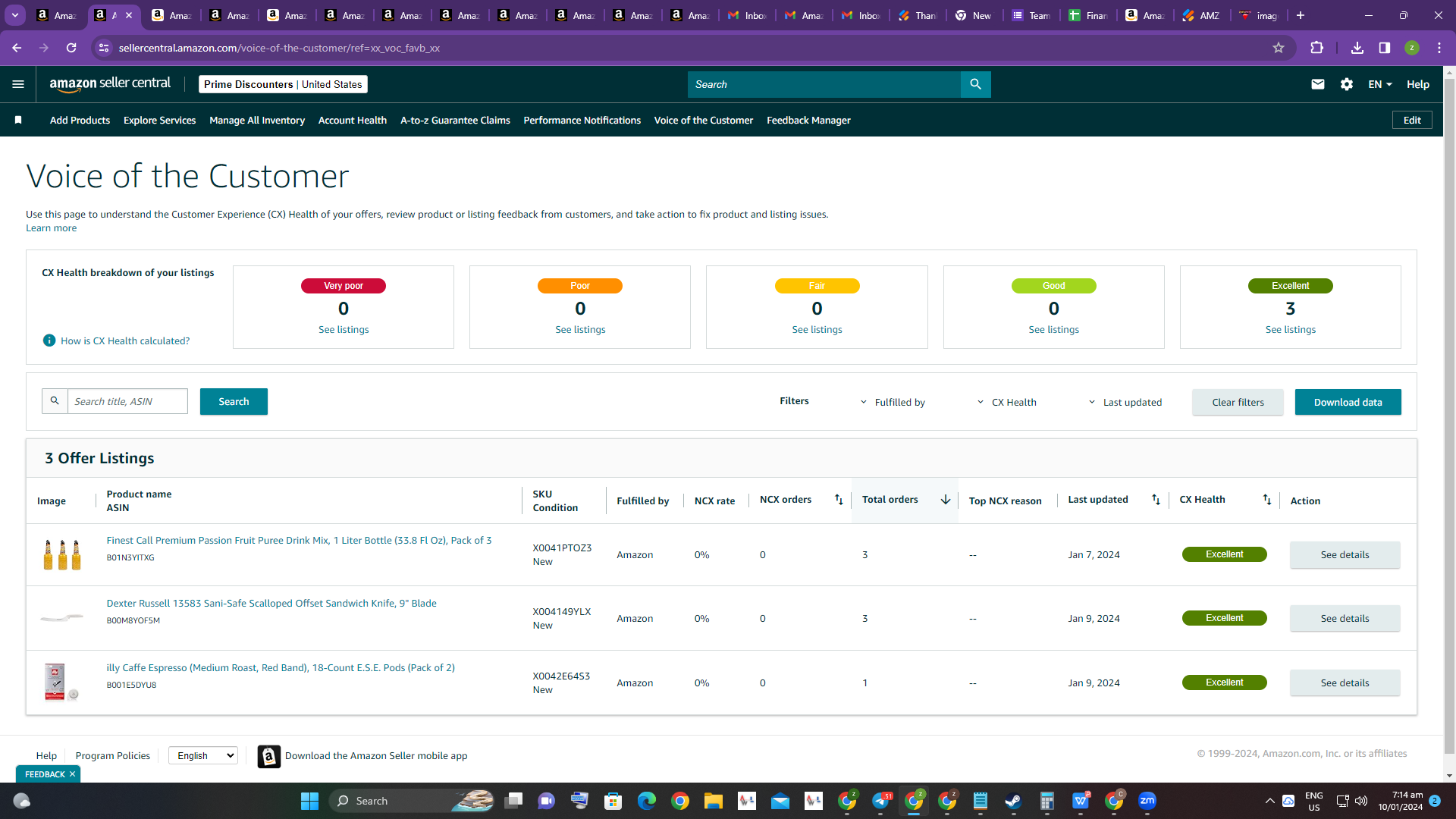Open Microsoft Edge from the taskbar

[647, 801]
